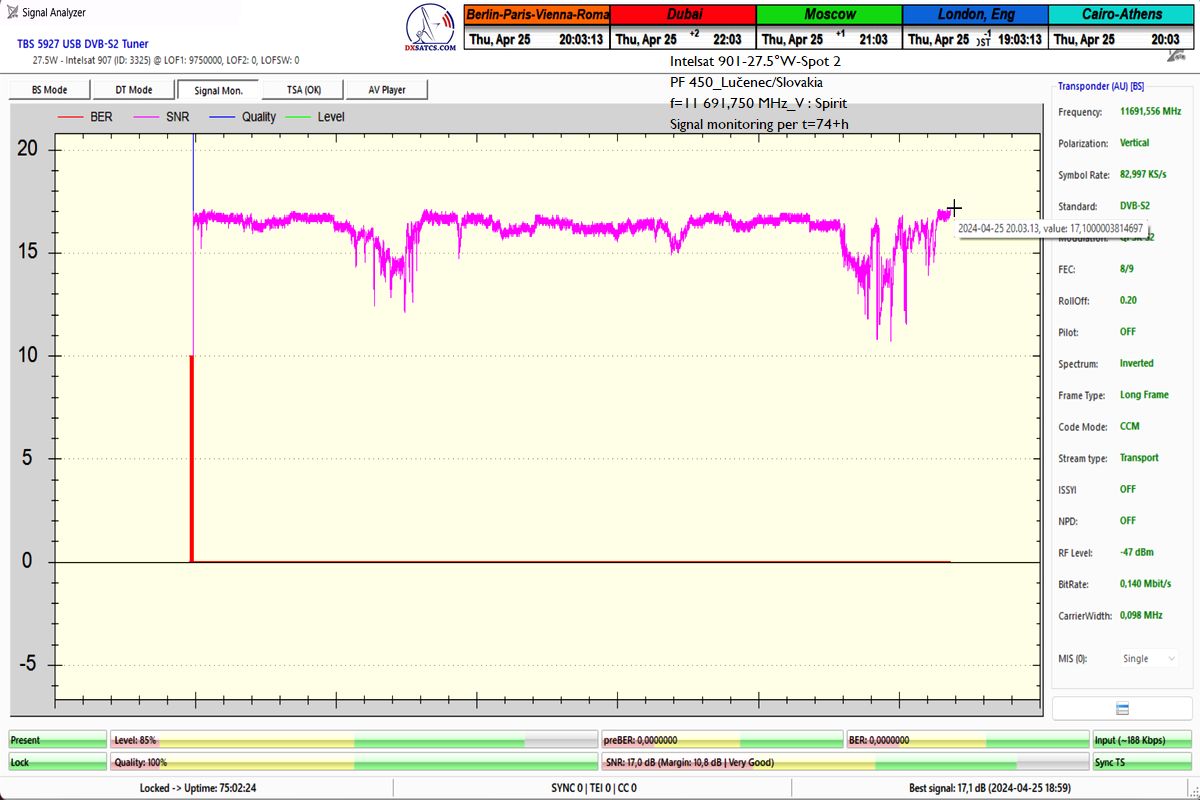Viewport: 1200px width, 800px height.
Task: Click the DXSATCS.COM satellite logo
Action: pyautogui.click(x=431, y=28)
